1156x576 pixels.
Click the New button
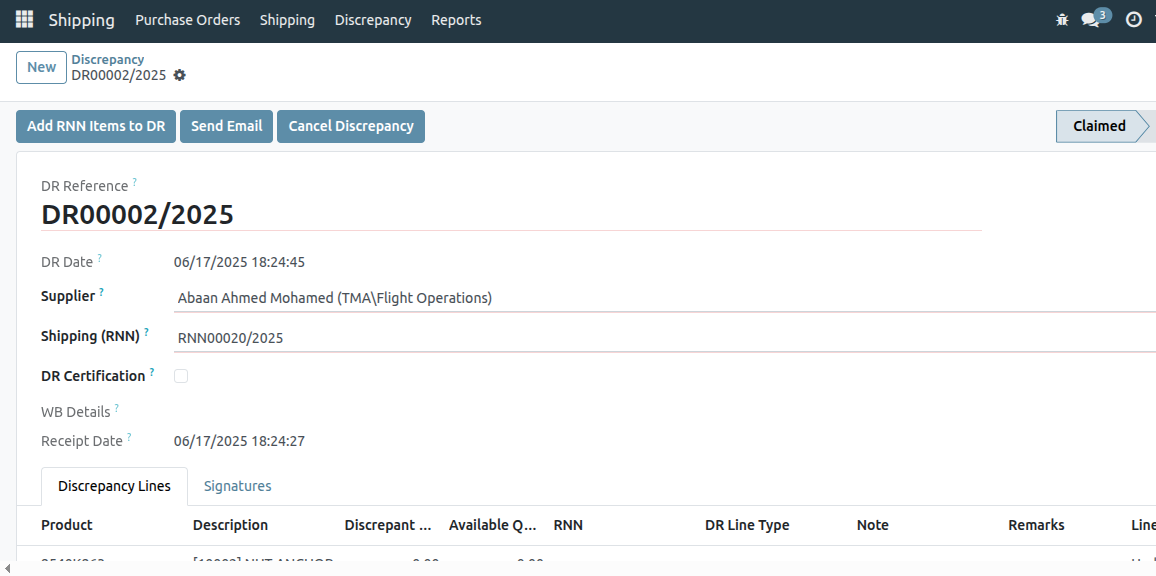pos(41,67)
